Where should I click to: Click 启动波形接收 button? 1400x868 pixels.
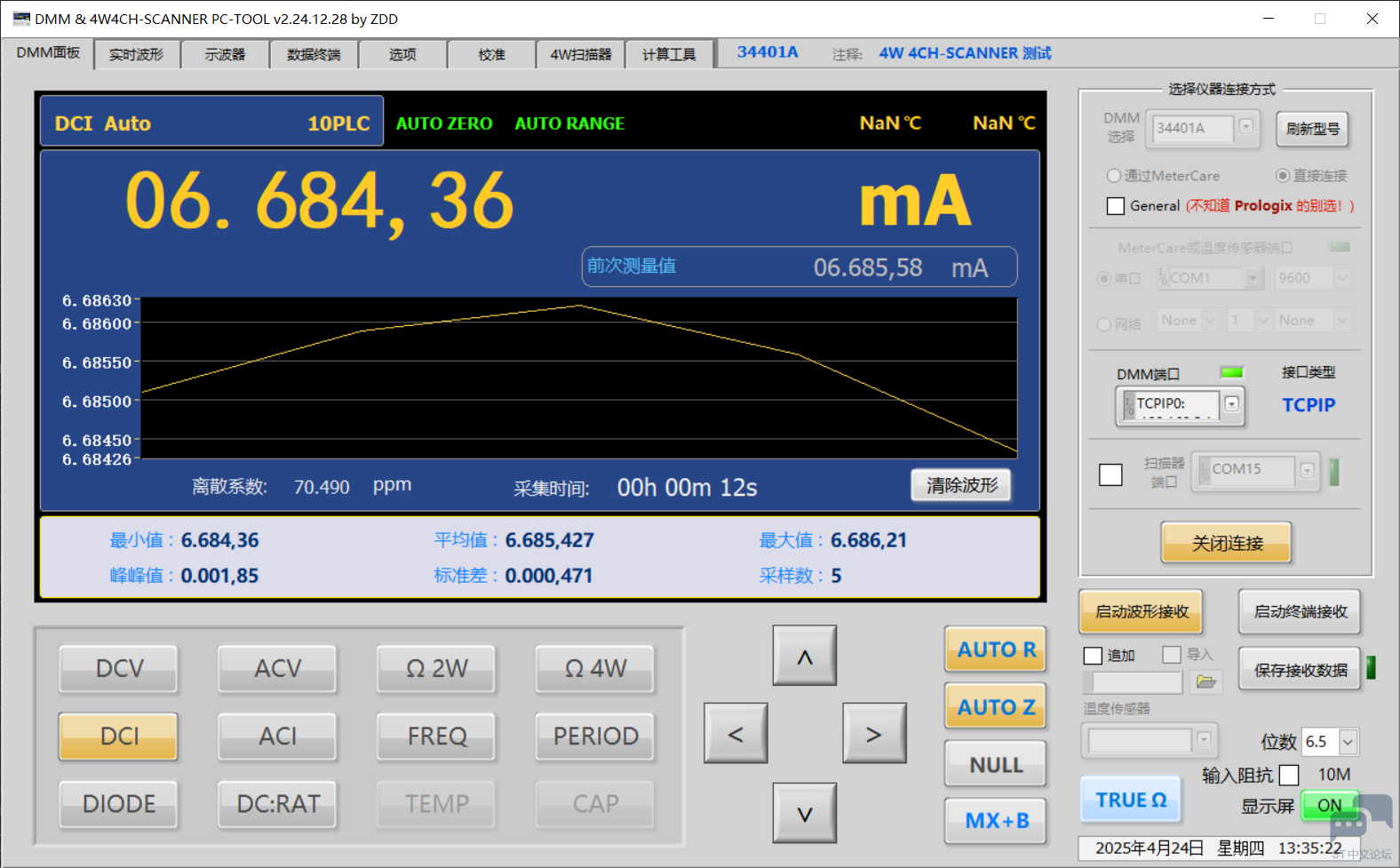(1141, 611)
